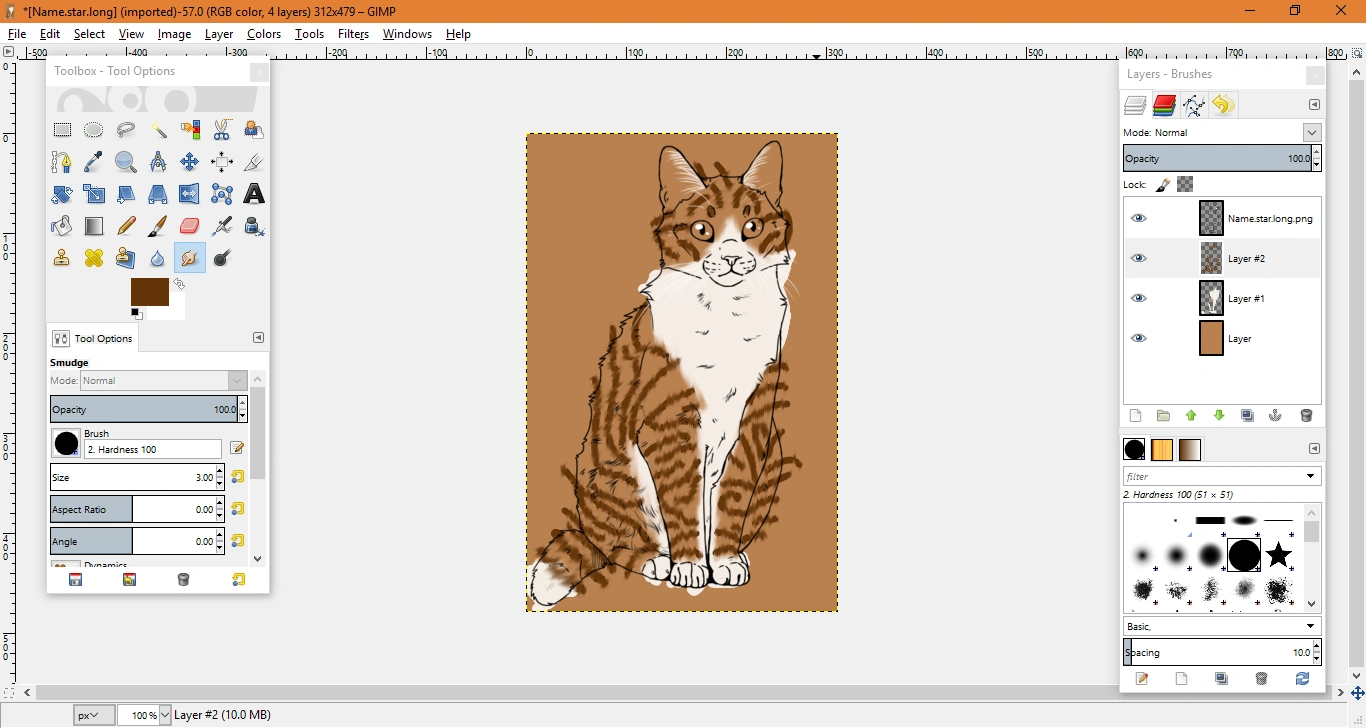Open the Filters menu

[x=353, y=34]
